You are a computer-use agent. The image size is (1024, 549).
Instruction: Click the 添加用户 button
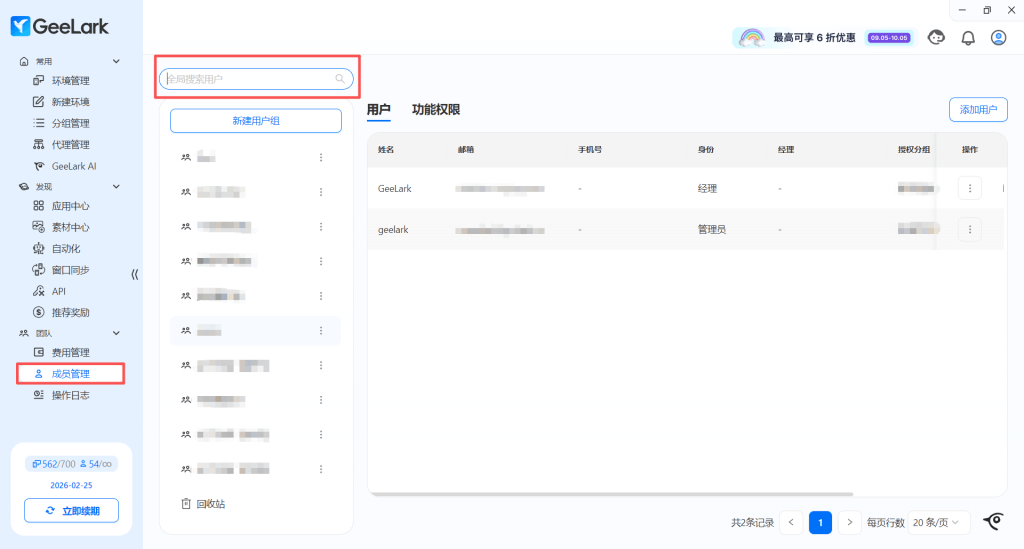click(978, 110)
